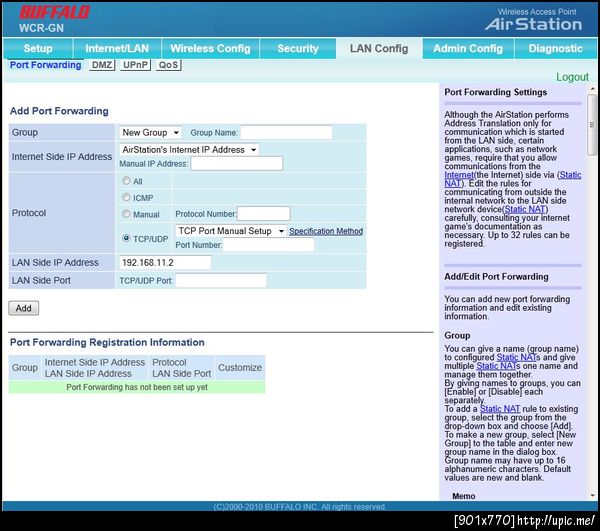
Task: Click the Manual IP Address field
Action: 236,164
